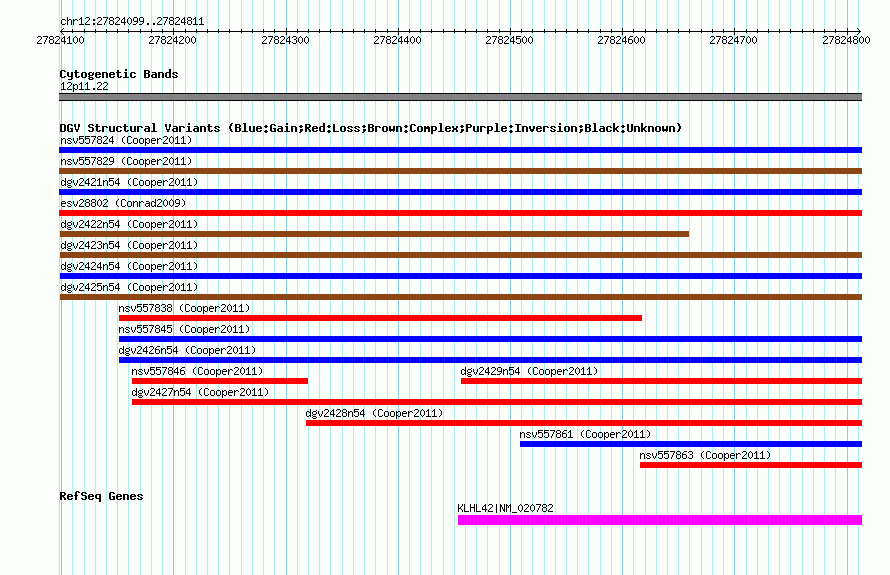The image size is (890, 575).
Task: Open the dgv2423n54 (Cooper2011) label
Action: [129, 245]
